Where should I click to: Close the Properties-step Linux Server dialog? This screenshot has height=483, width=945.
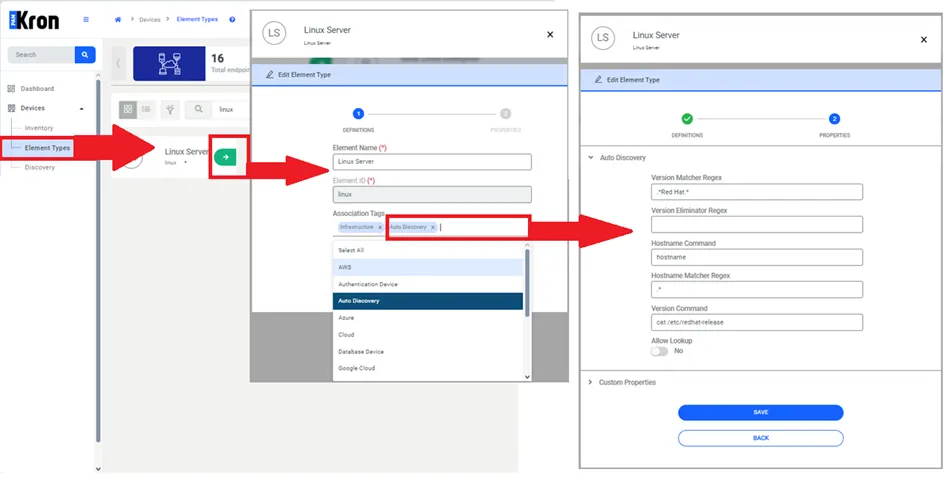tap(923, 40)
